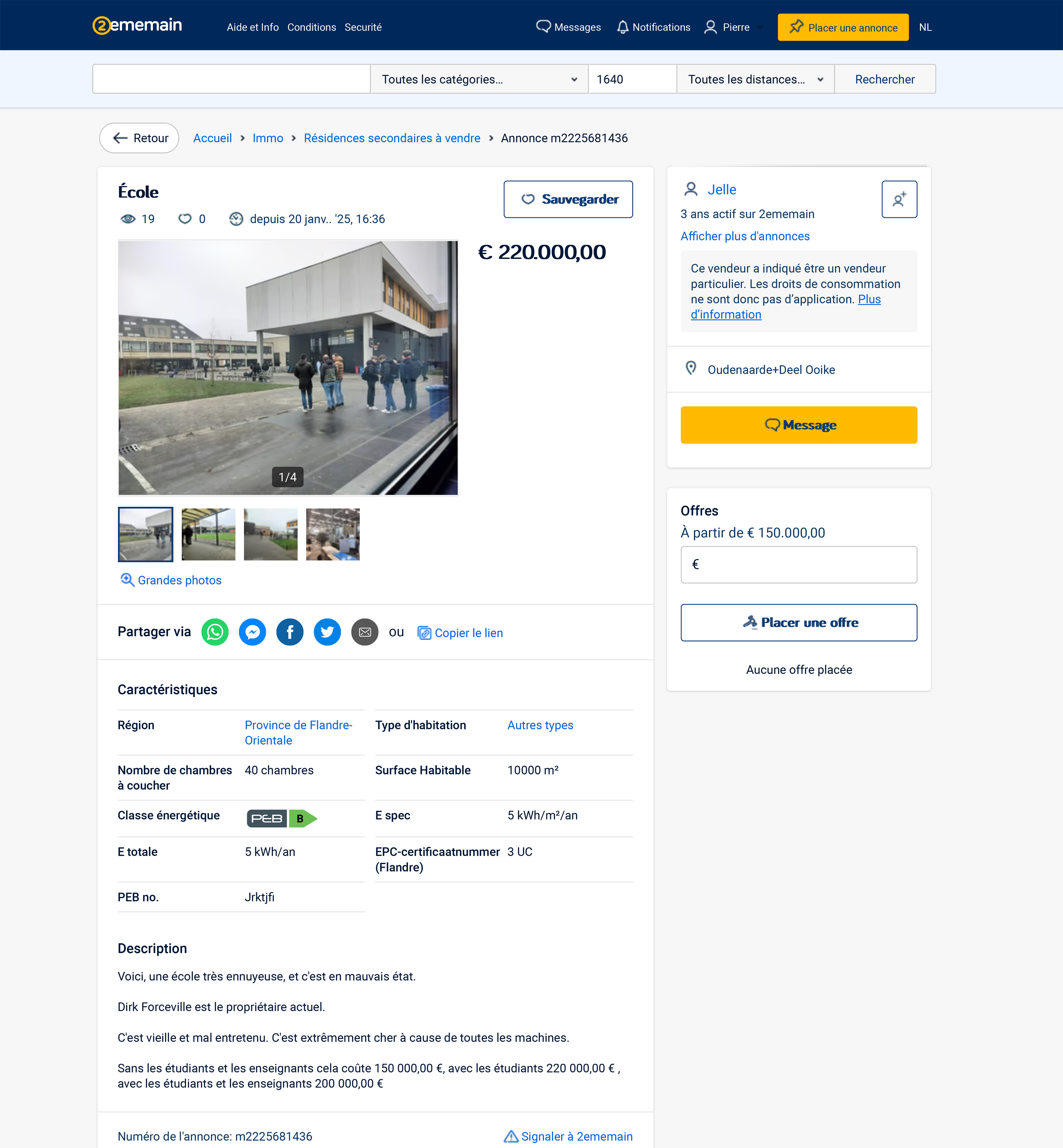The width and height of the screenshot is (1063, 1148).
Task: Share listing via email icon
Action: pos(365,632)
